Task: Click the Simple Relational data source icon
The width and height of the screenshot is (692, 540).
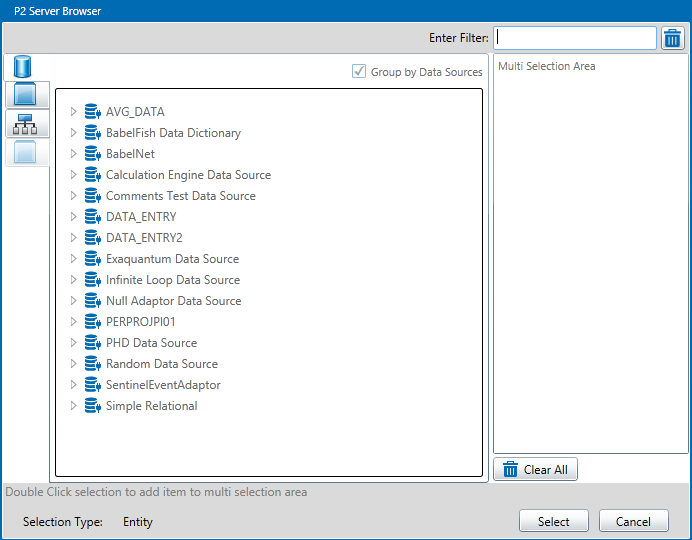Action: (93, 406)
